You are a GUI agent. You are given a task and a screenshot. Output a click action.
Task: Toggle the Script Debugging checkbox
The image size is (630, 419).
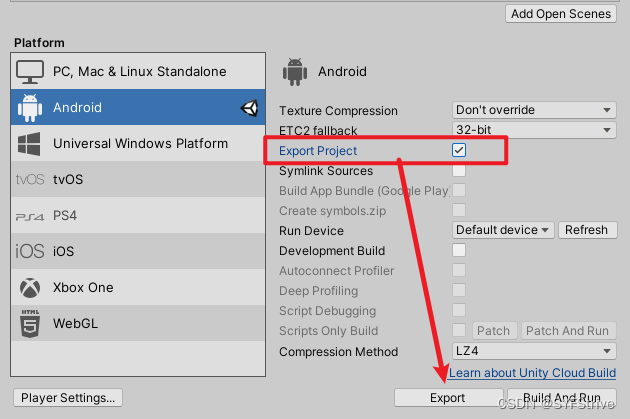(x=459, y=310)
